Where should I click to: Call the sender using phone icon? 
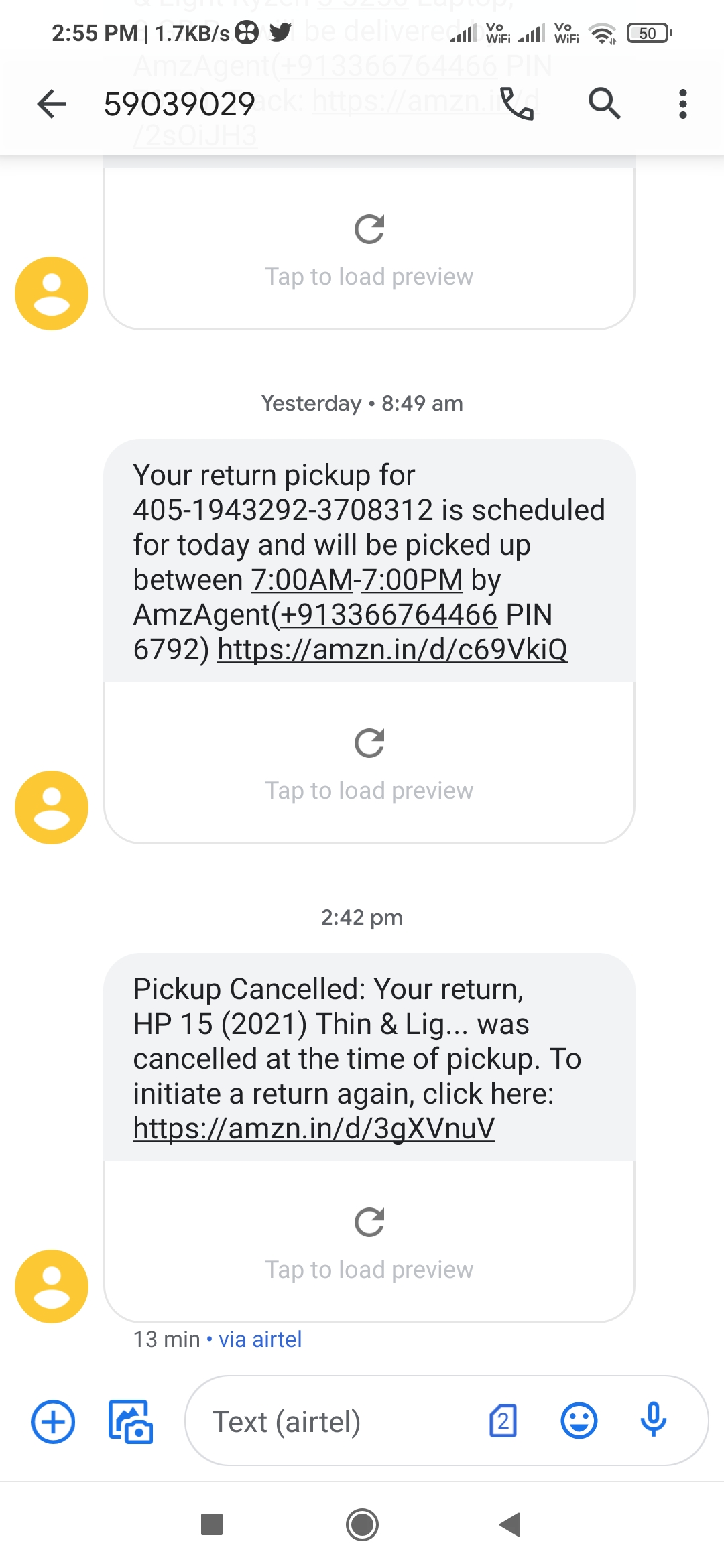[x=517, y=104]
